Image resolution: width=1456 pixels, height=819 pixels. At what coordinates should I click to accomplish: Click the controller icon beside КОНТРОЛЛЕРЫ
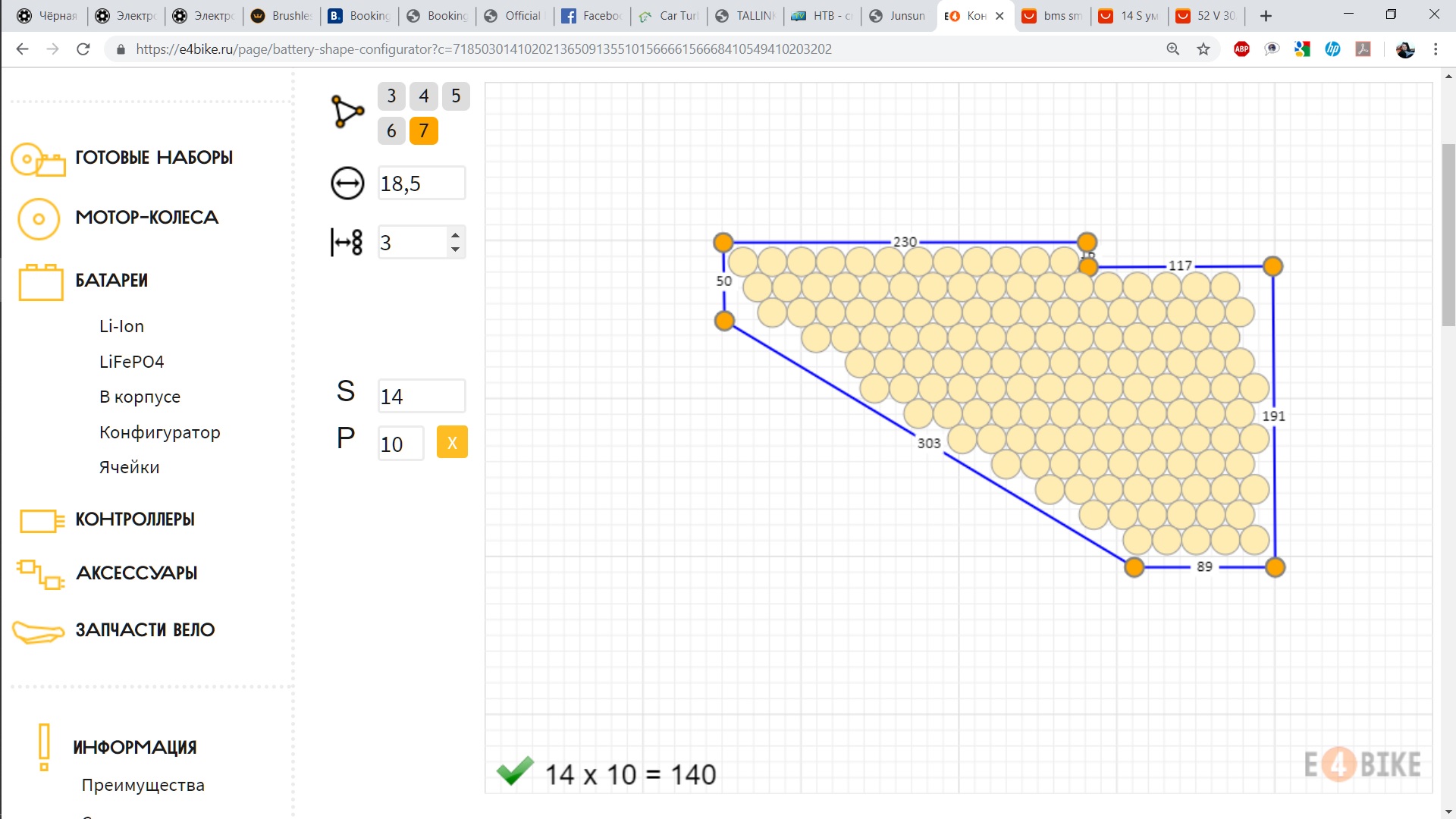[x=42, y=521]
